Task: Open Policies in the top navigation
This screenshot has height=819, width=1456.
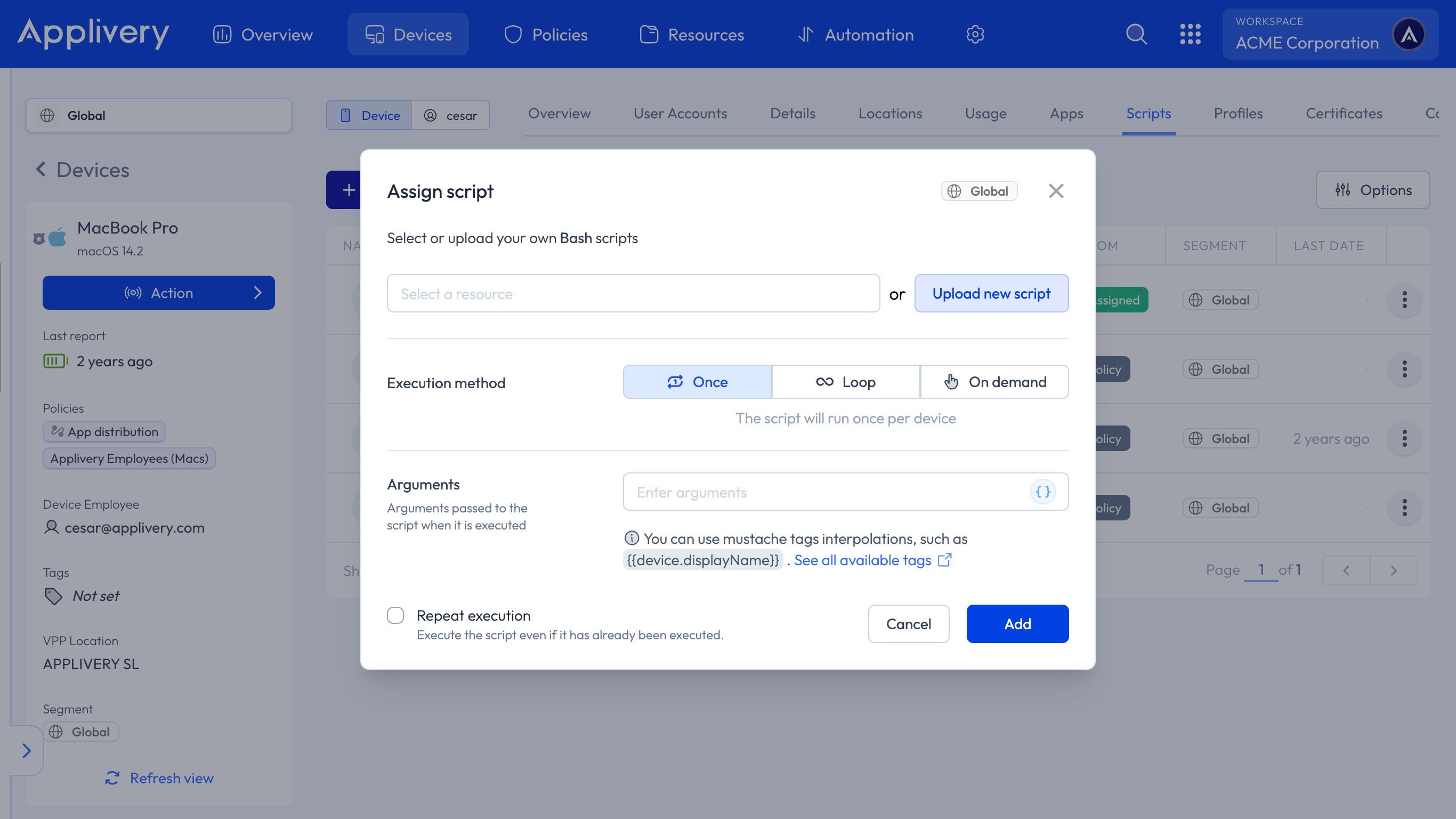Action: [545, 35]
